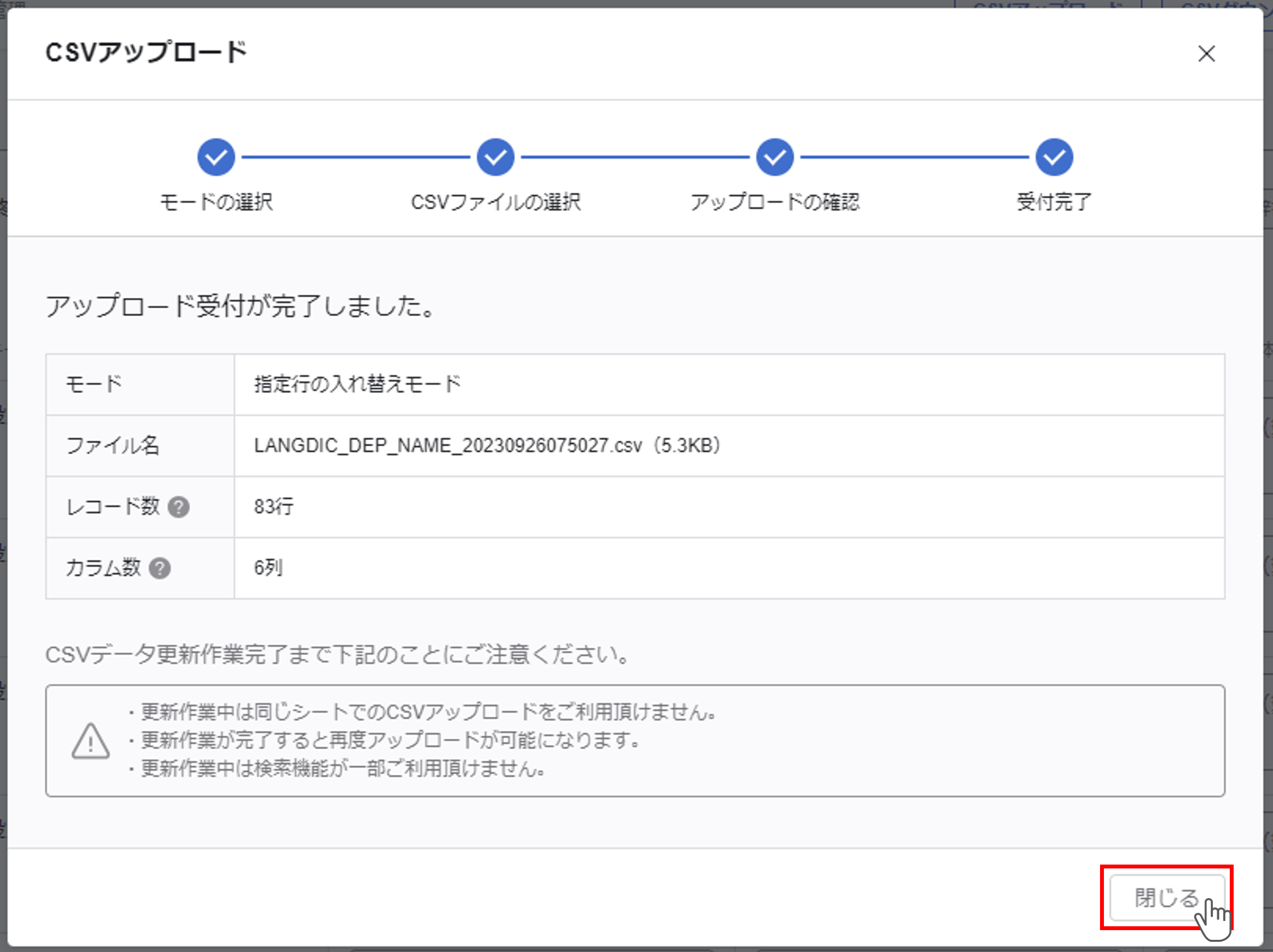Click the ファイル名 row label

tap(113, 445)
